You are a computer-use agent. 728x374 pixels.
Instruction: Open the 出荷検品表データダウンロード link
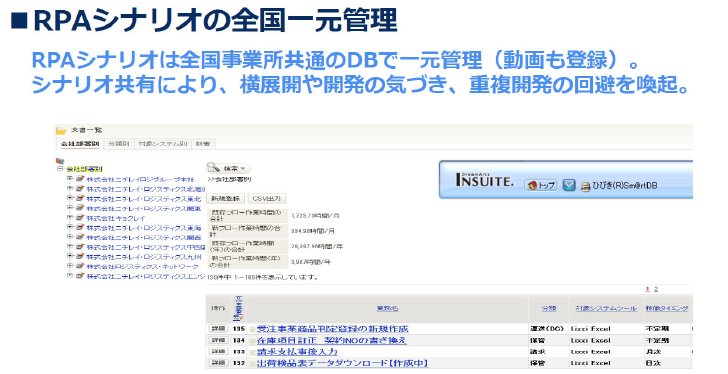pos(342,363)
